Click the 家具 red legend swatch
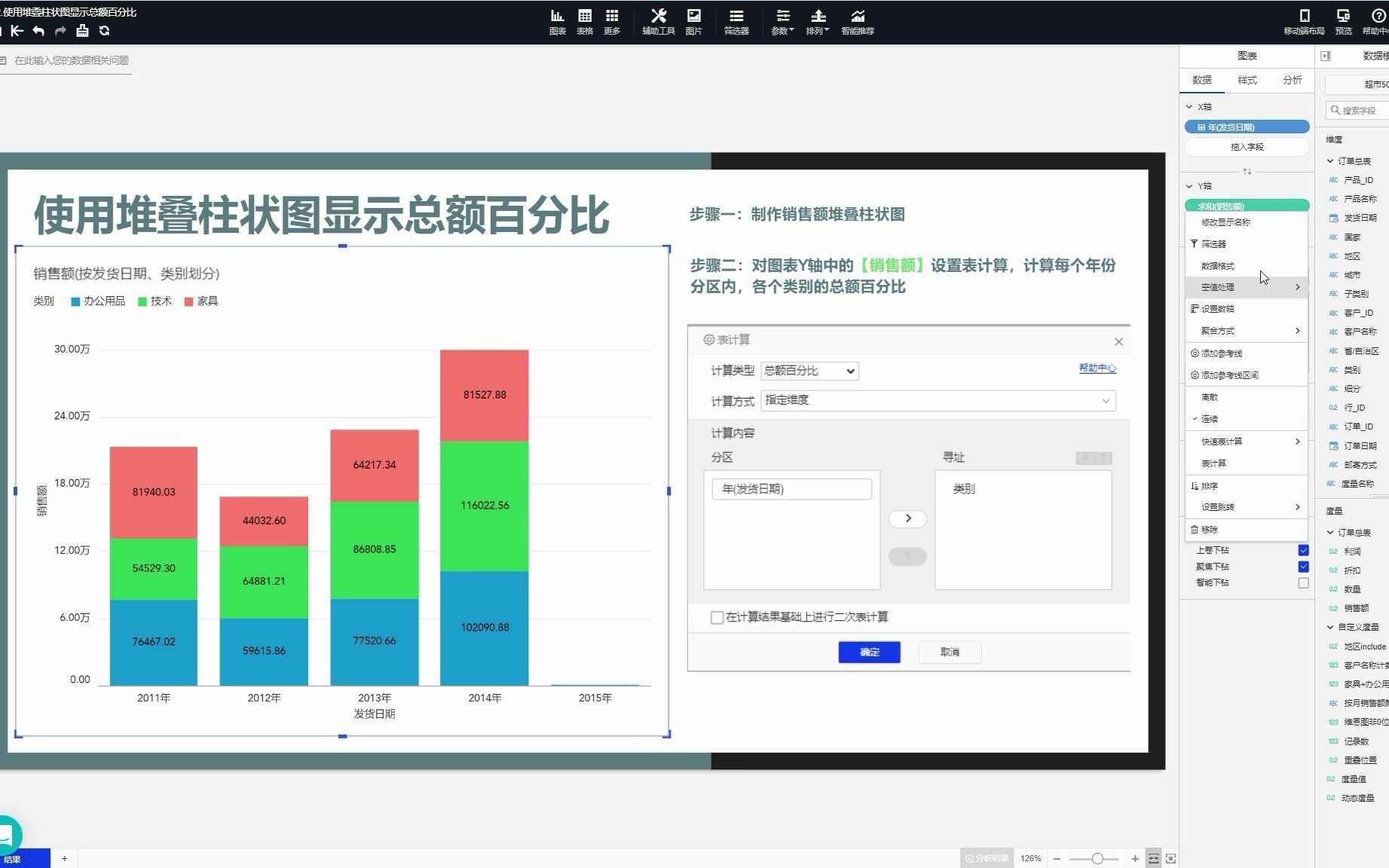 (x=188, y=301)
